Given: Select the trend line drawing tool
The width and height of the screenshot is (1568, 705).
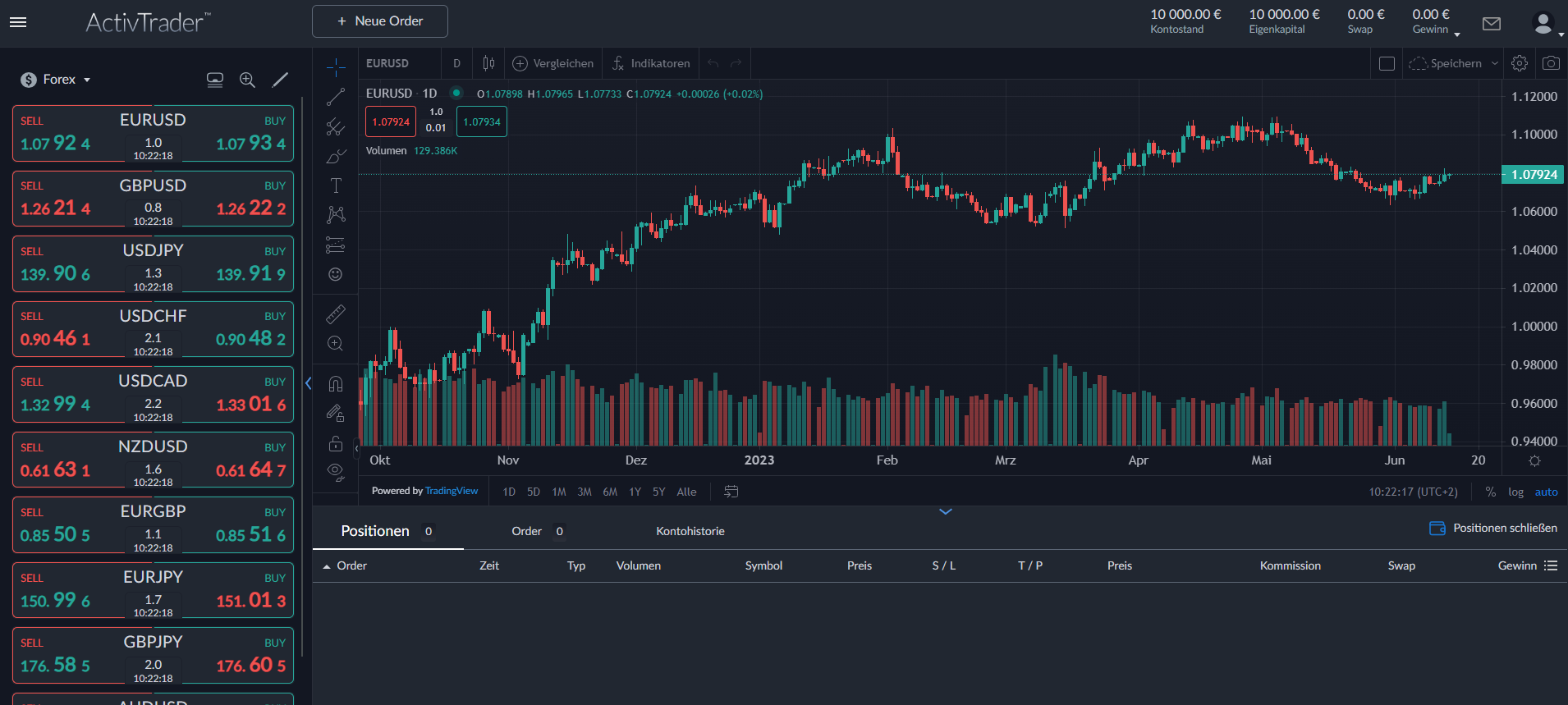Looking at the screenshot, I should tap(336, 97).
